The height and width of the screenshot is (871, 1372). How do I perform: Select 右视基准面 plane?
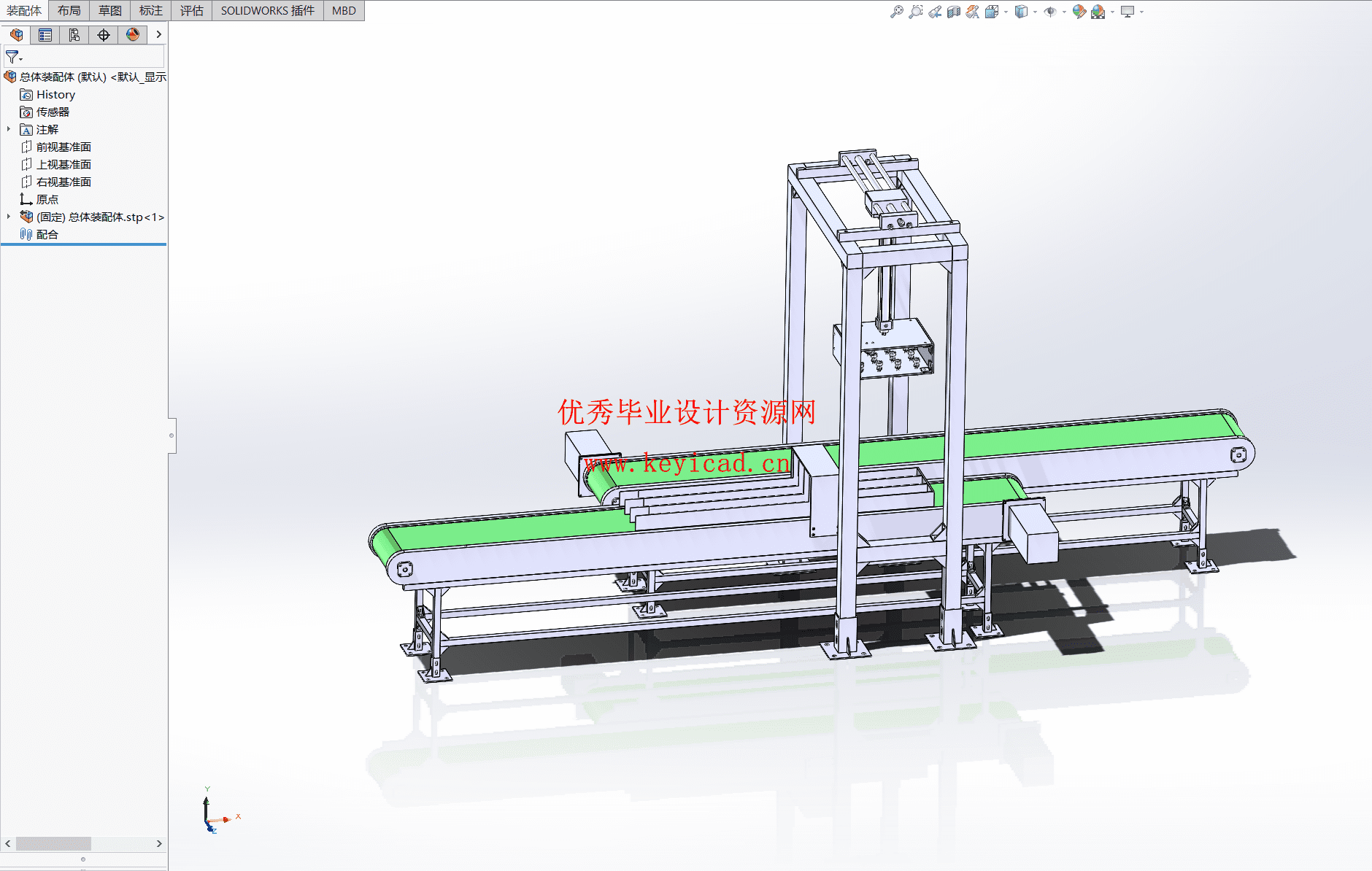(x=63, y=182)
